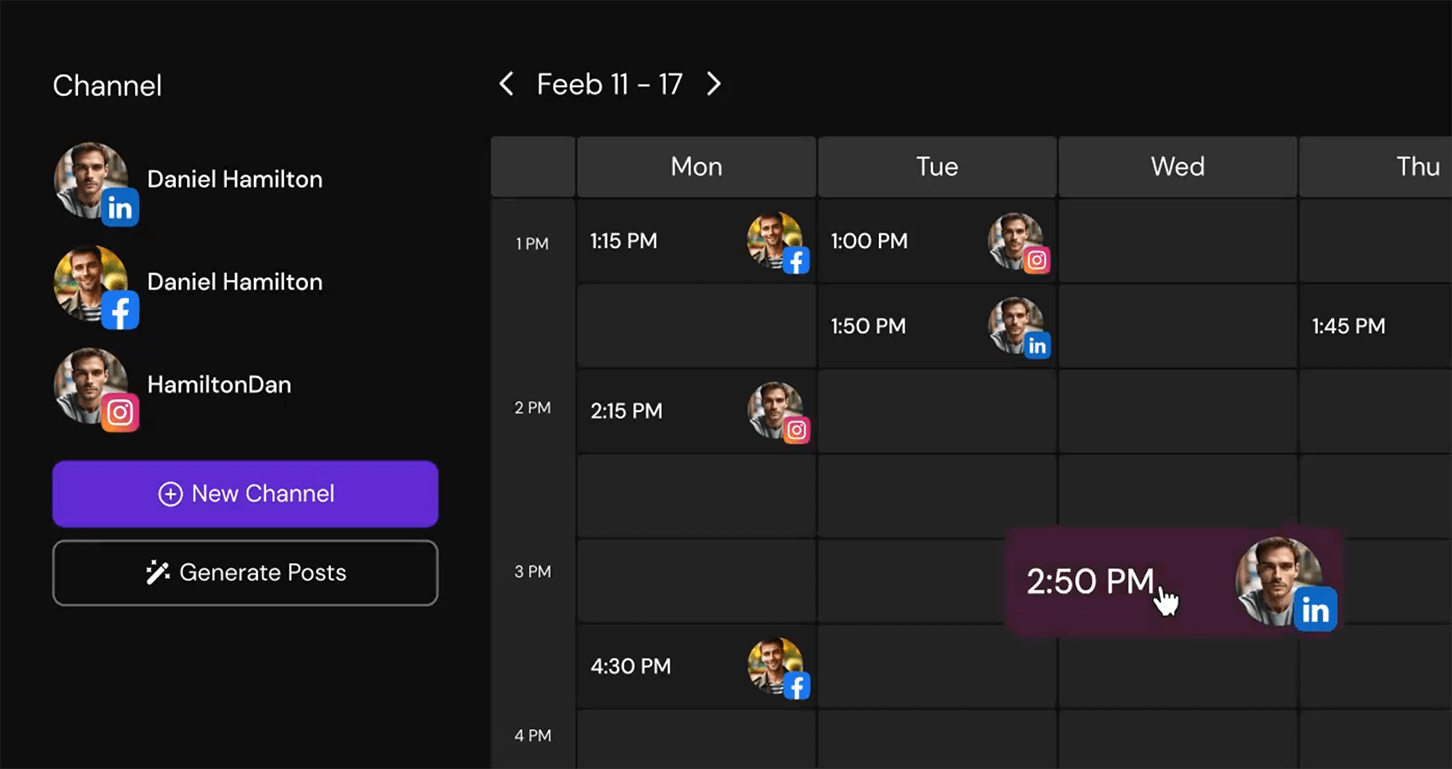Viewport: 1452px width, 769px height.
Task: Click the Instagram avatar on Monday 2:15 PM post
Action: click(x=777, y=411)
